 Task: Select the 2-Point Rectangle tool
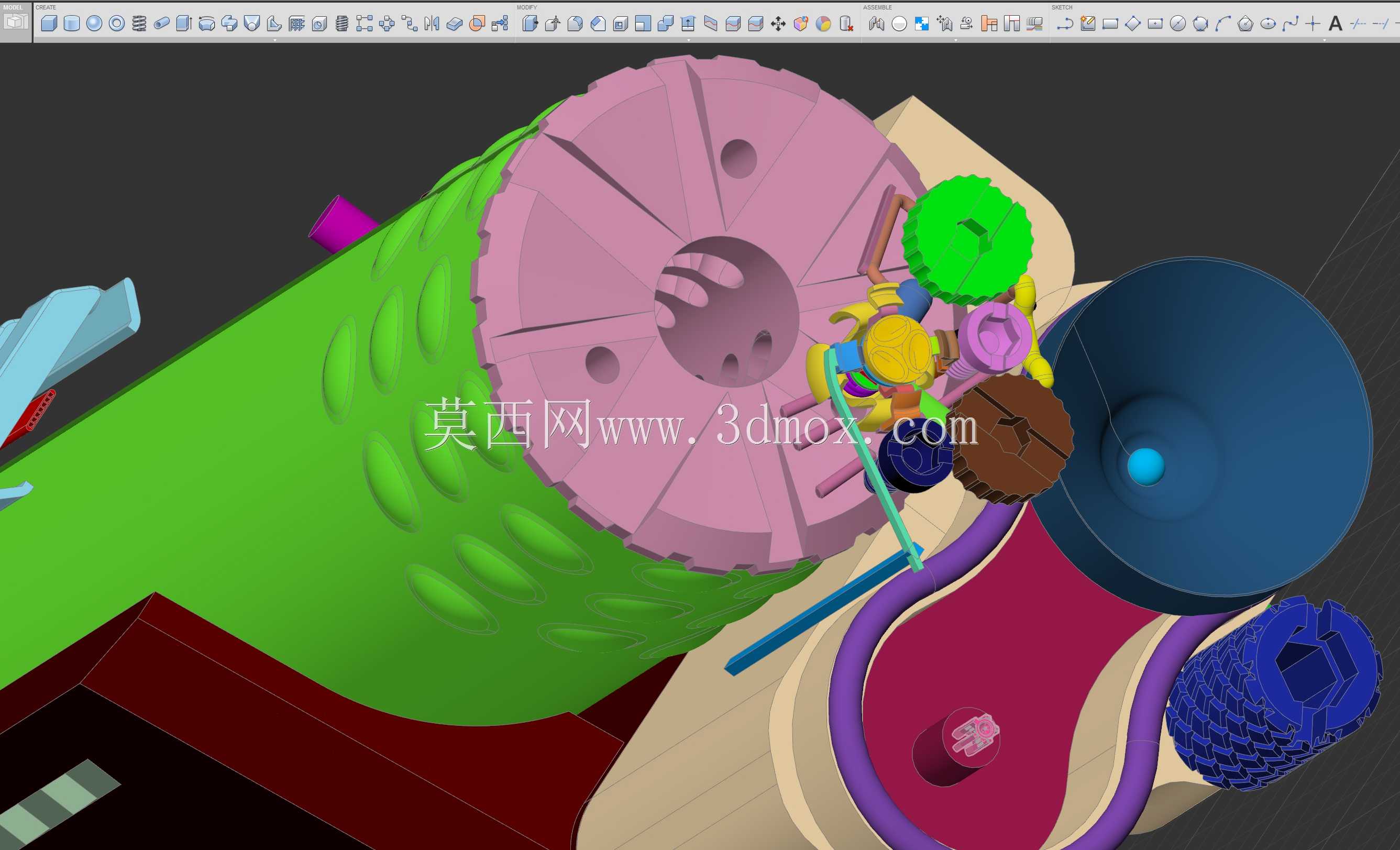coord(1110,23)
